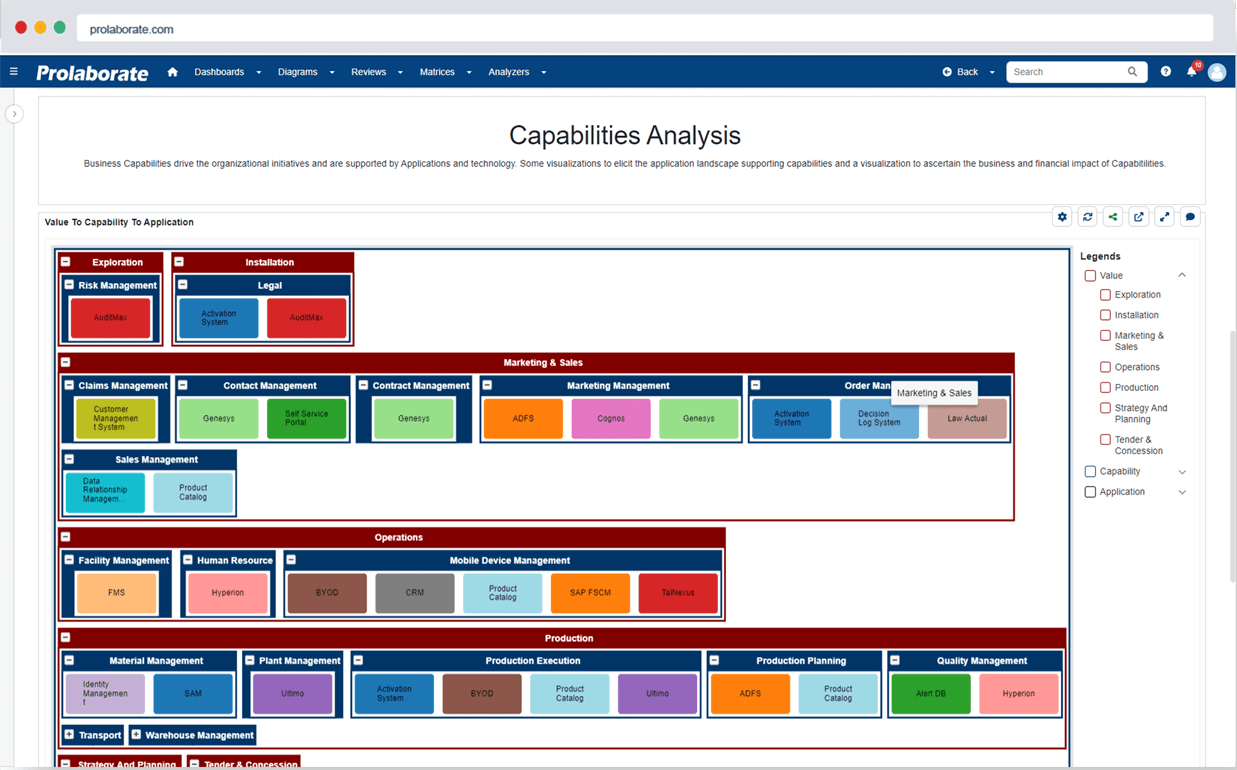Open widget in new window icon

pyautogui.click(x=1139, y=217)
